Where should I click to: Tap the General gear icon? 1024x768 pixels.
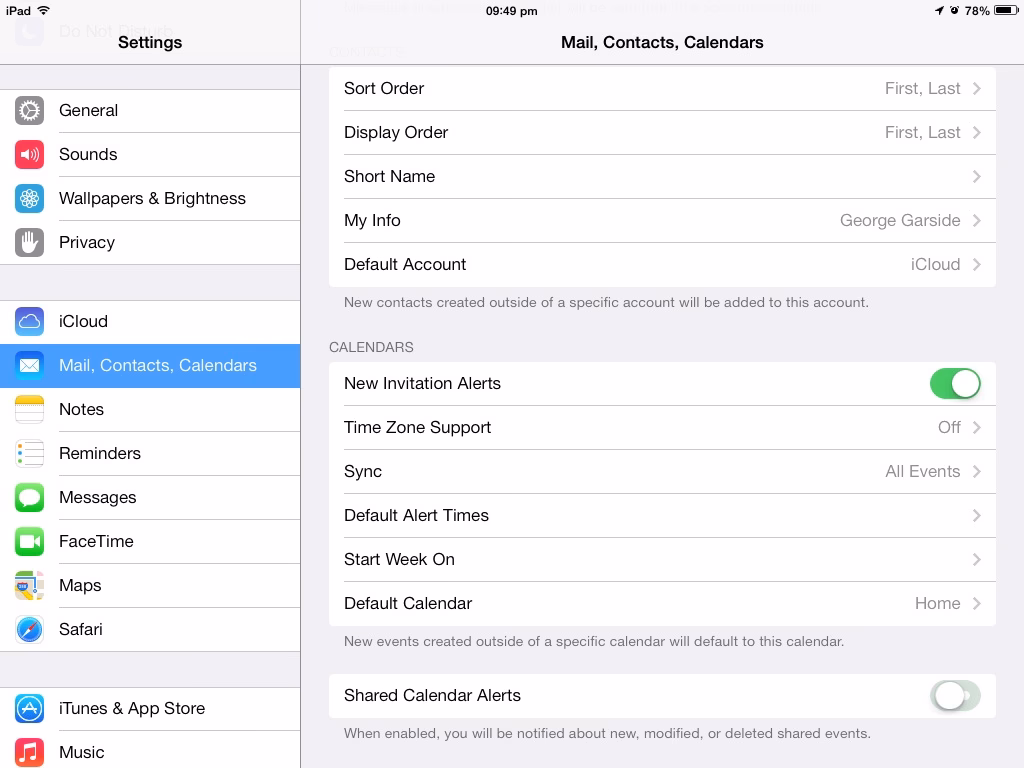(29, 110)
